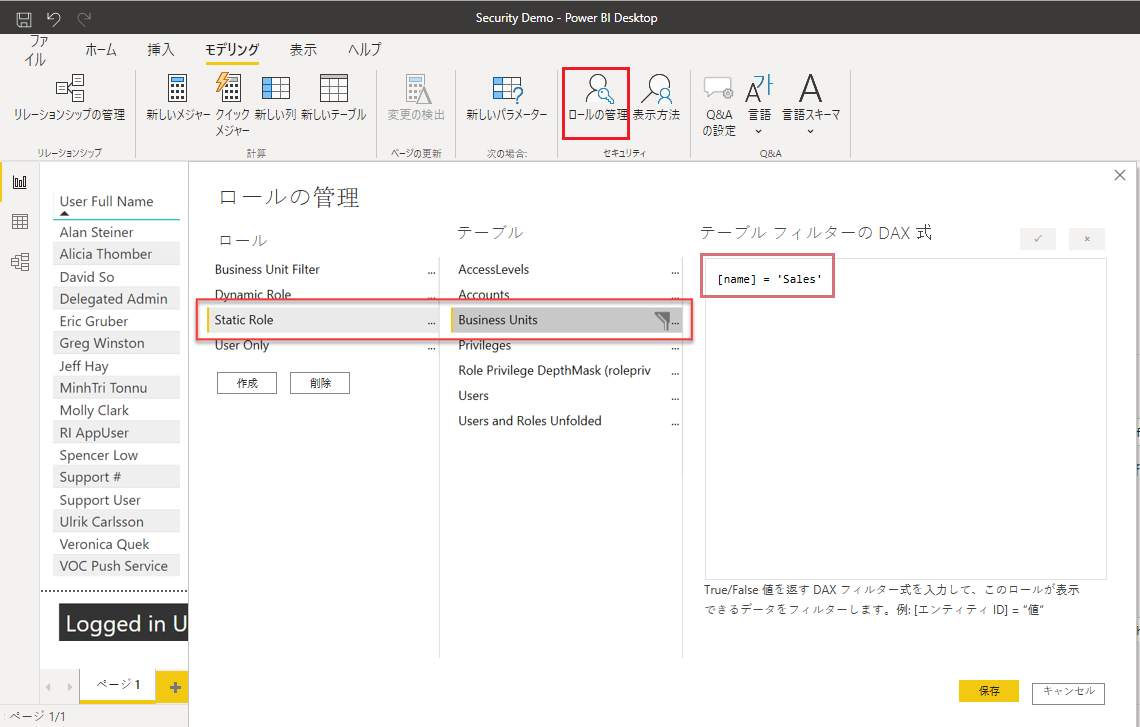Viewport: 1140px width, 727px height.
Task: Open options for Users and Roles Unfolded
Action: point(675,422)
